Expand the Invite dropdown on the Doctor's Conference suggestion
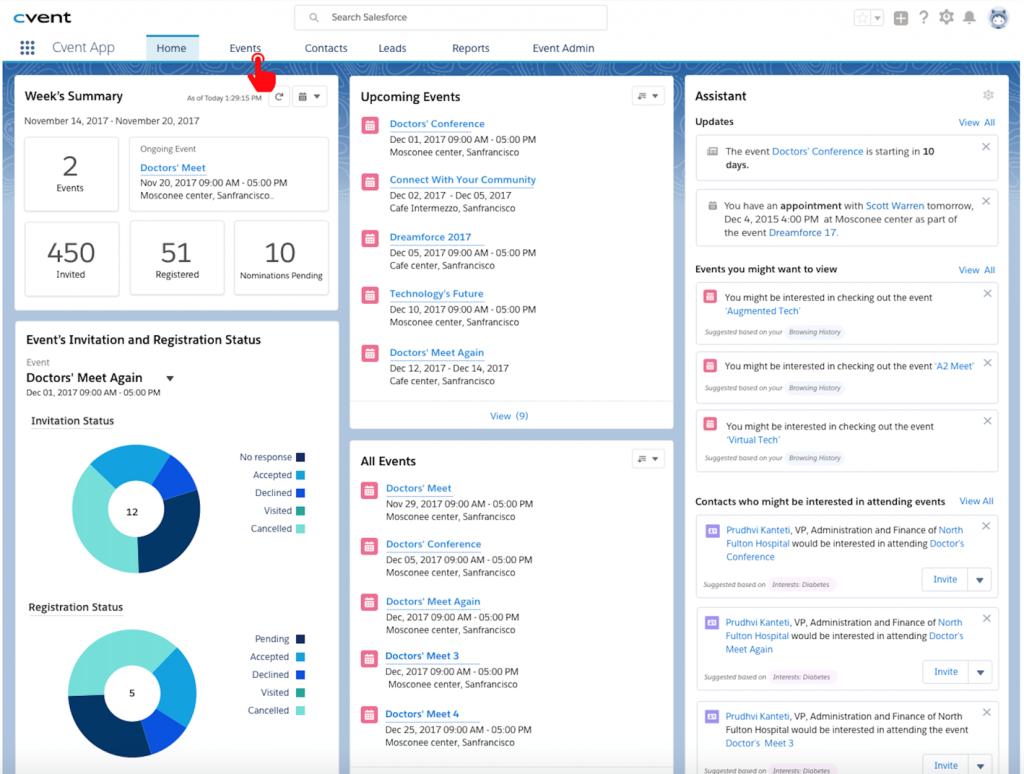Screen dimensions: 1024x774 (980, 580)
